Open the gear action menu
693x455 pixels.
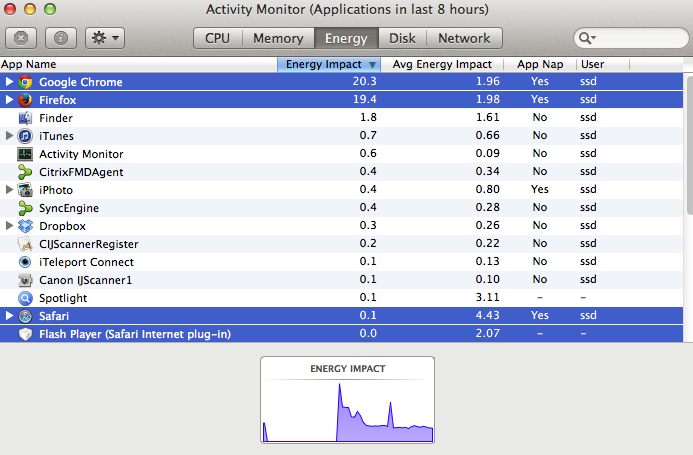point(105,38)
